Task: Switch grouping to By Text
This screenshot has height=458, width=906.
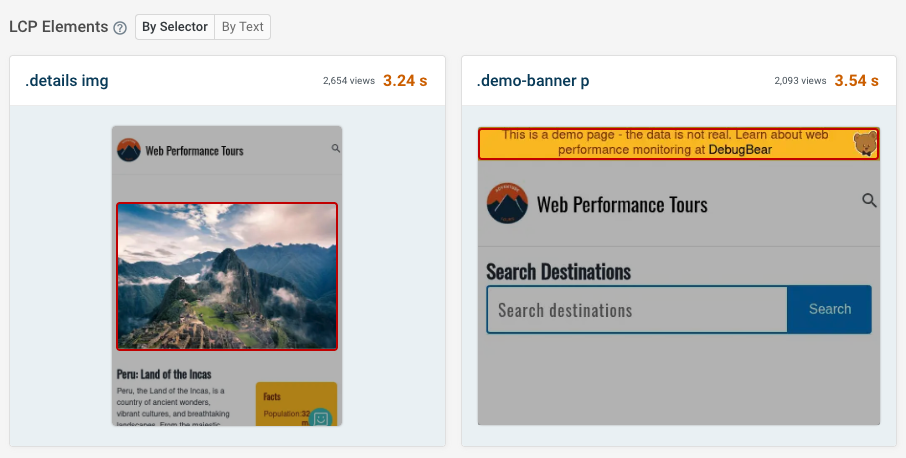Action: pyautogui.click(x=243, y=27)
